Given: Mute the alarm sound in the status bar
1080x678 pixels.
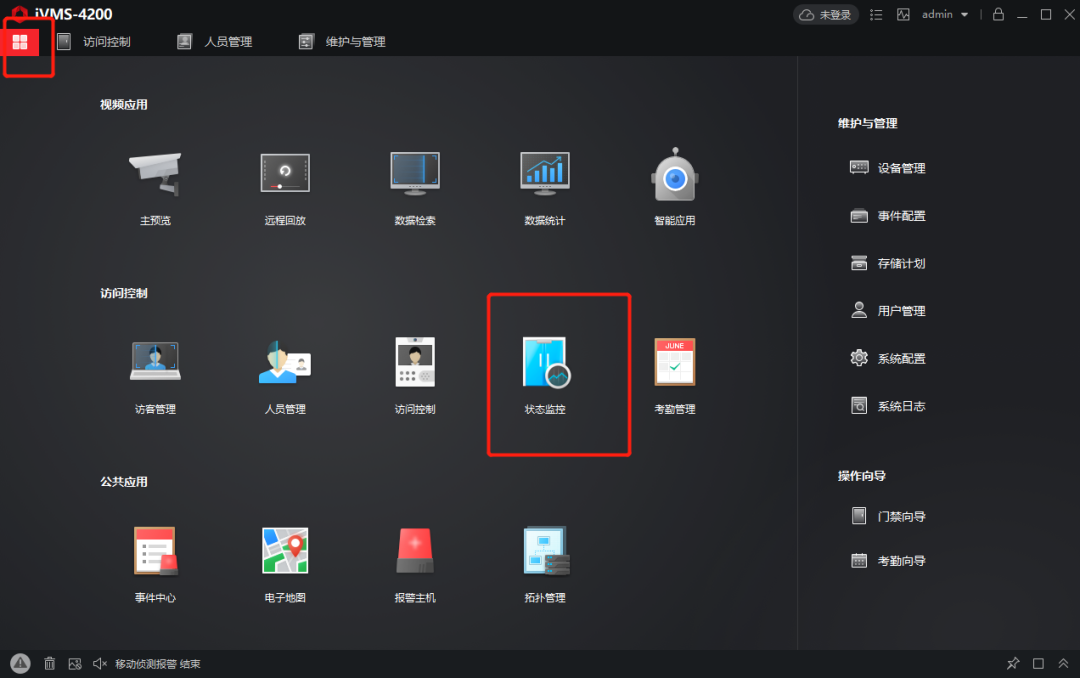Looking at the screenshot, I should [x=100, y=663].
